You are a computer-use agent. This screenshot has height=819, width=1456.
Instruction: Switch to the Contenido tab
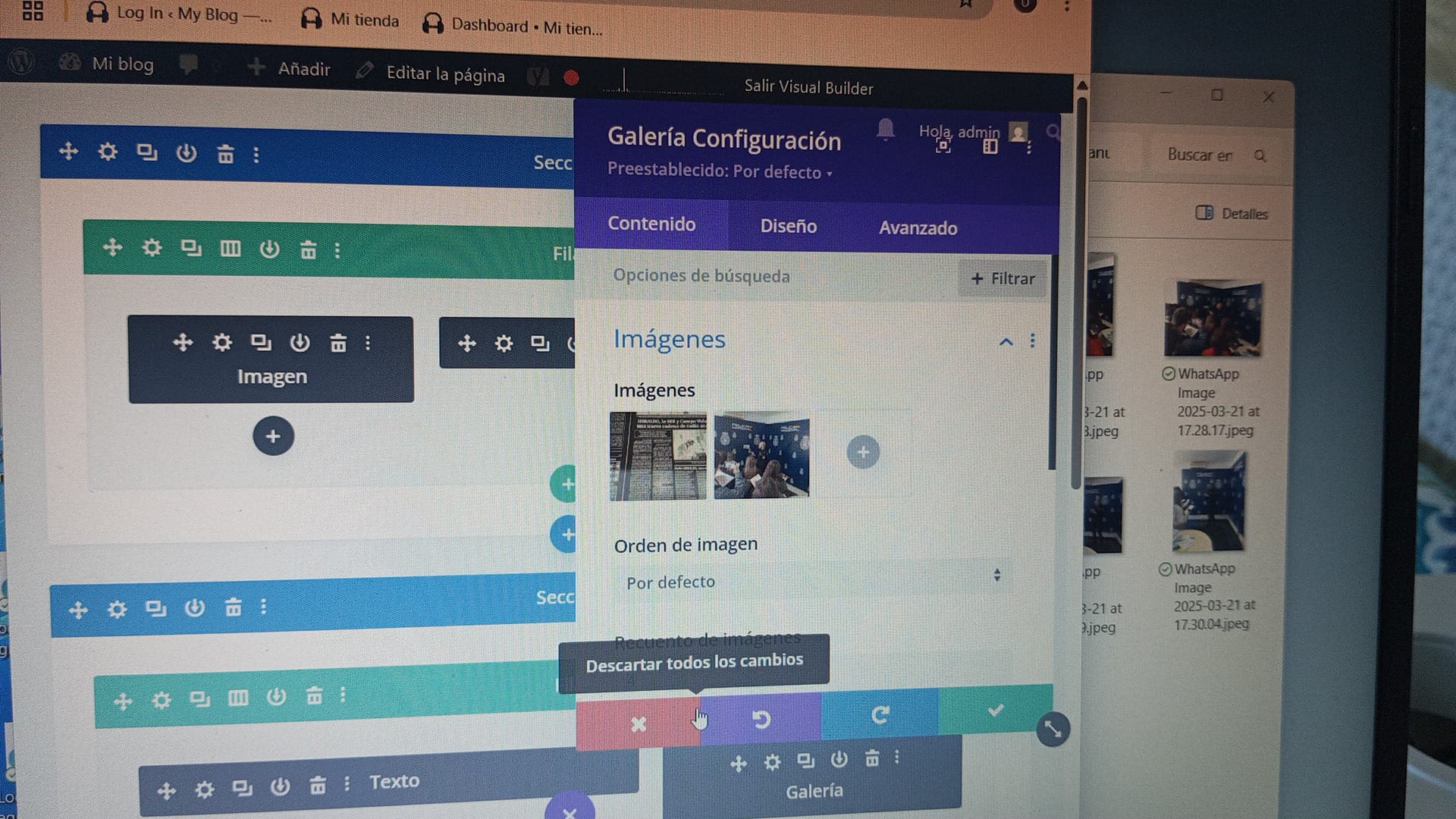pyautogui.click(x=651, y=224)
